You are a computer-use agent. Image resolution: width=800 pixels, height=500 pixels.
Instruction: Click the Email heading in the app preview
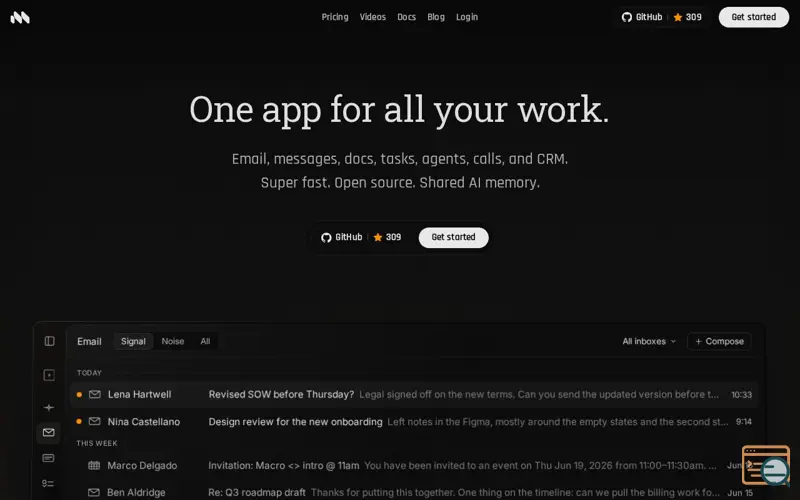(89, 341)
